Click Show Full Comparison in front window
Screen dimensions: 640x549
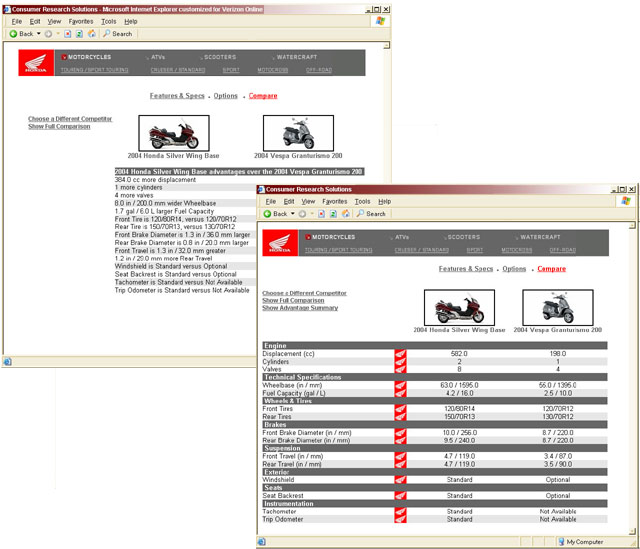(x=293, y=300)
